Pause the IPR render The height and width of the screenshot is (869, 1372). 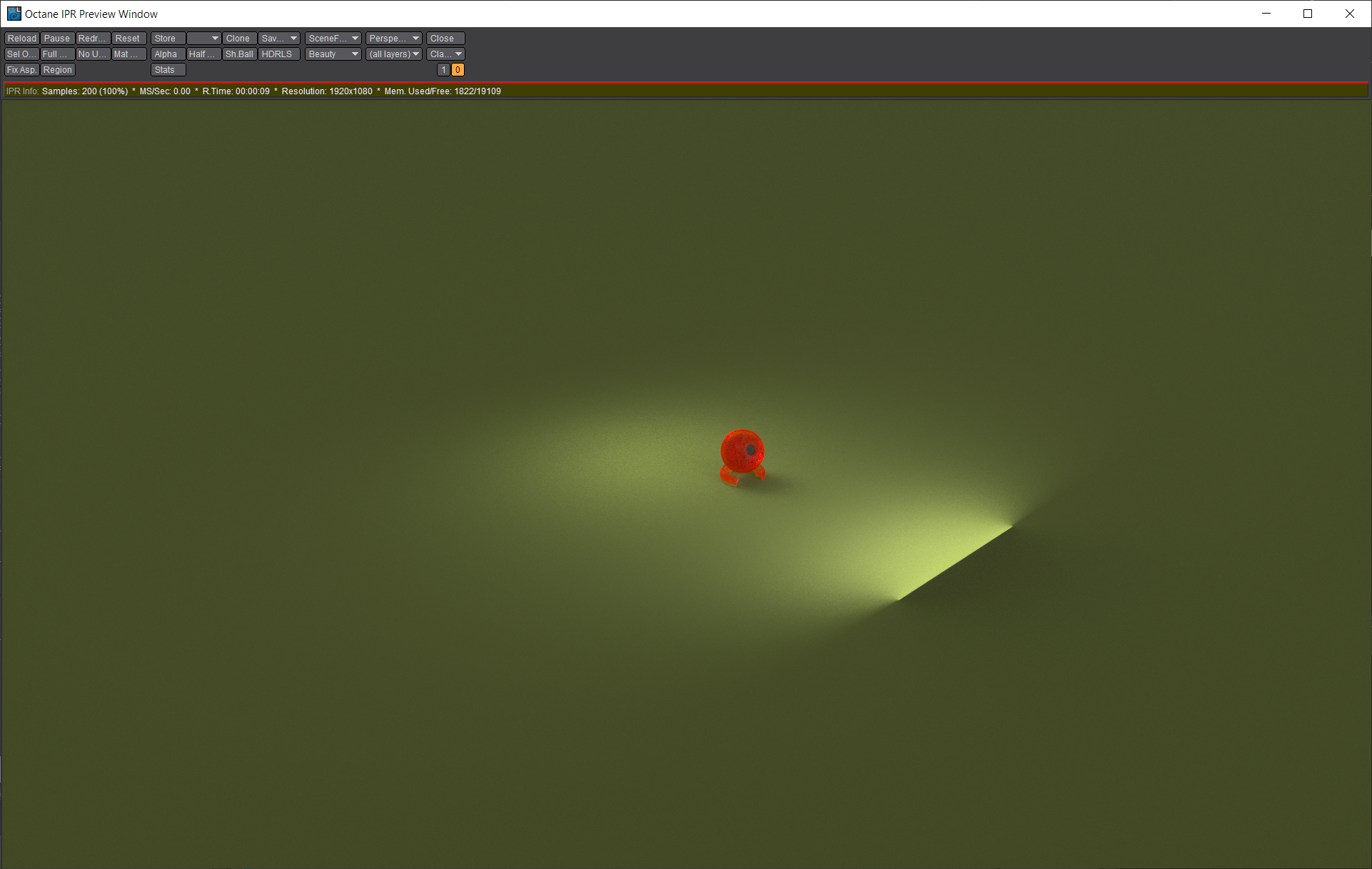[57, 39]
